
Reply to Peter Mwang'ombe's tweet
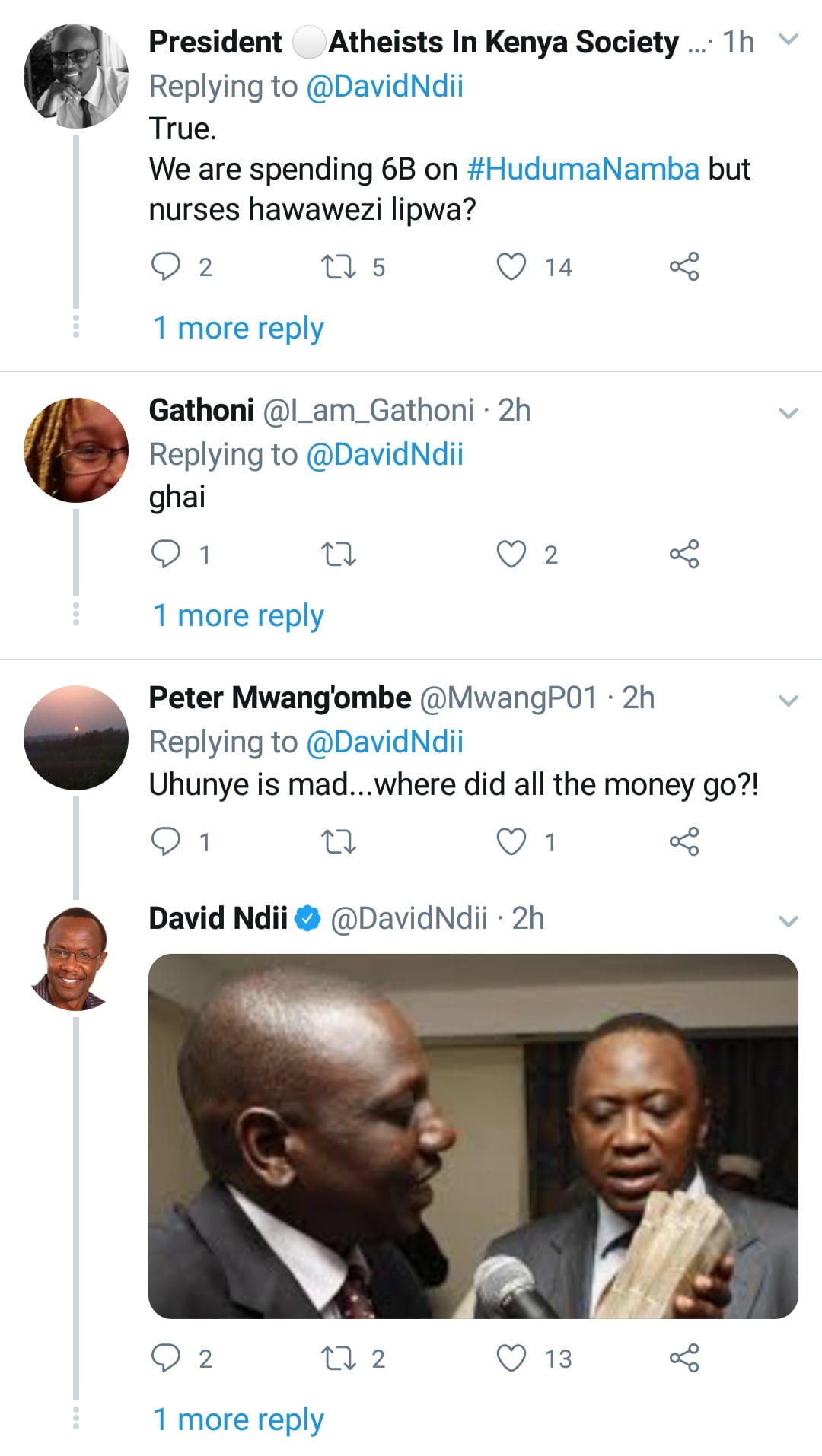pyautogui.click(x=166, y=841)
